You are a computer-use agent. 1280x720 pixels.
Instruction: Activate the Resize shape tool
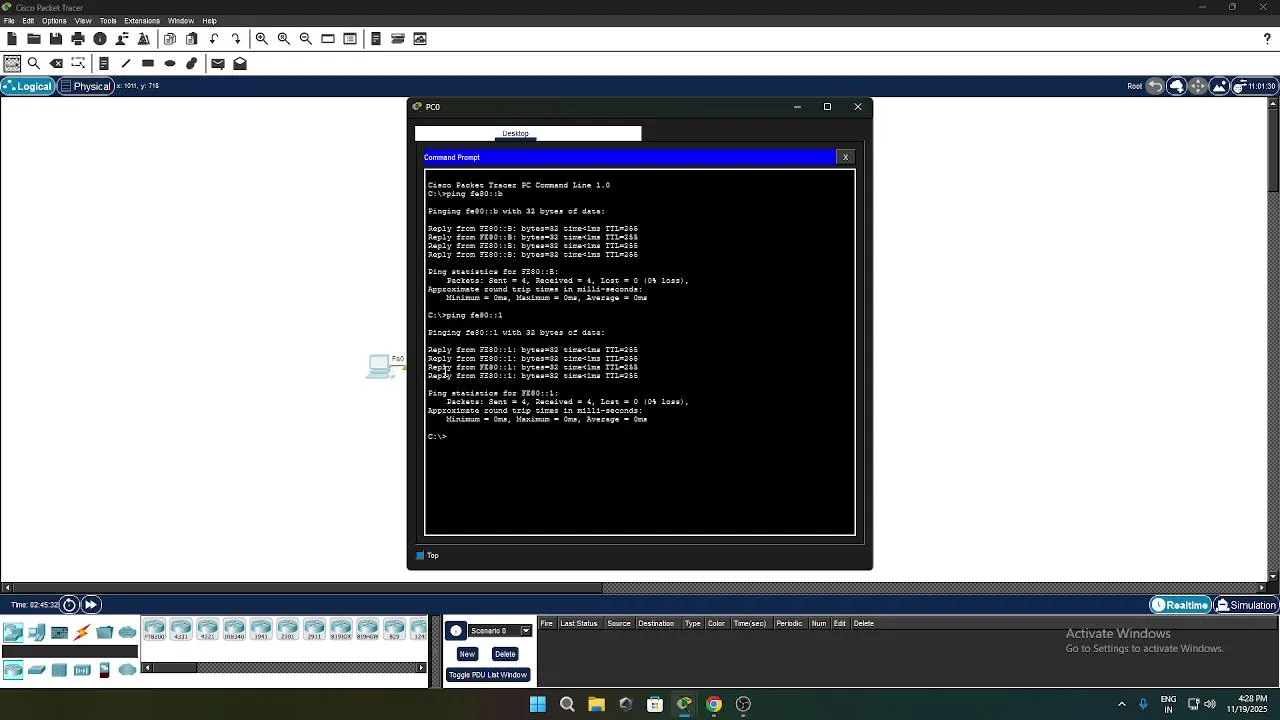click(78, 63)
